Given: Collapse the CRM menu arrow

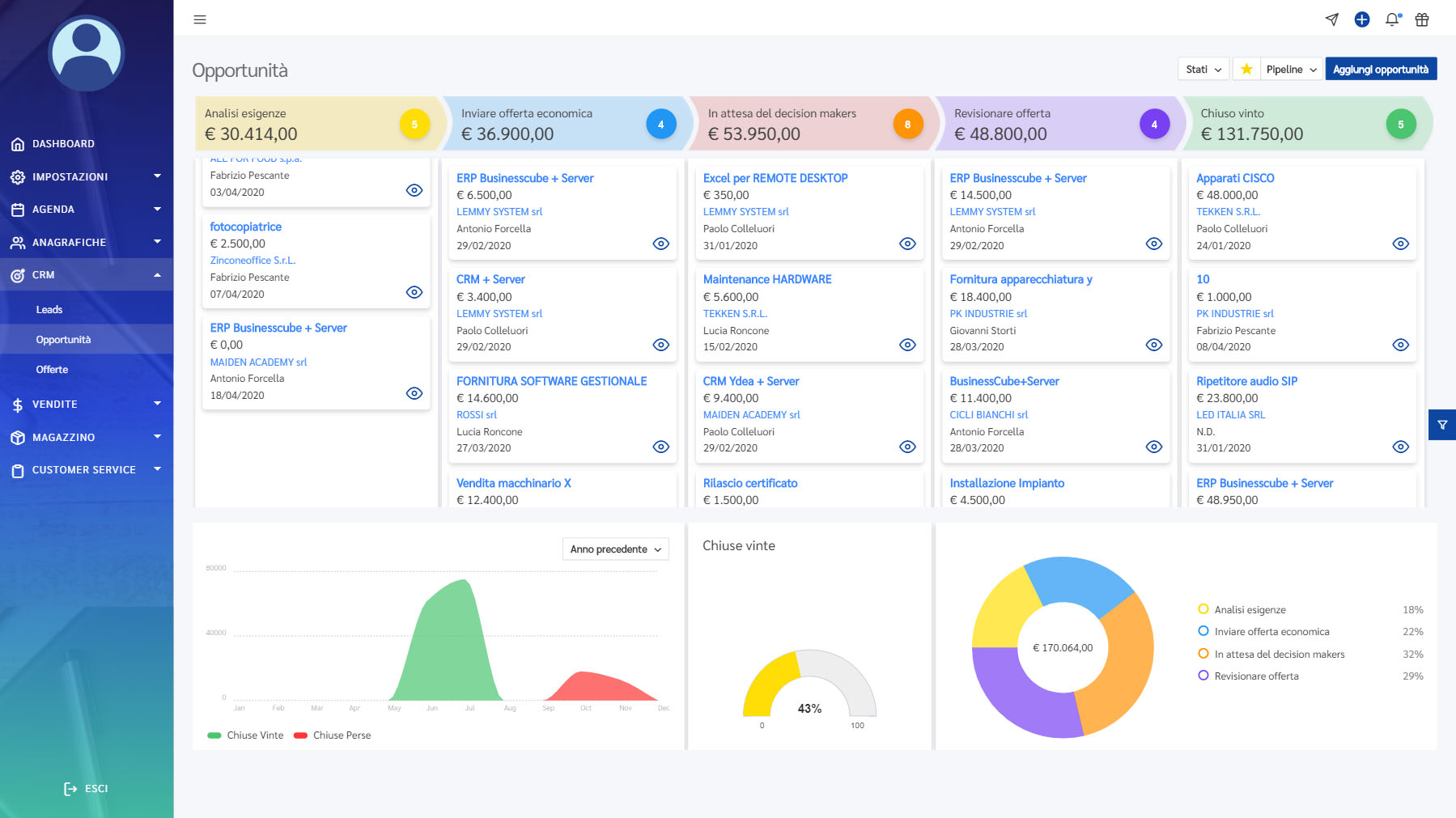Looking at the screenshot, I should click(157, 275).
